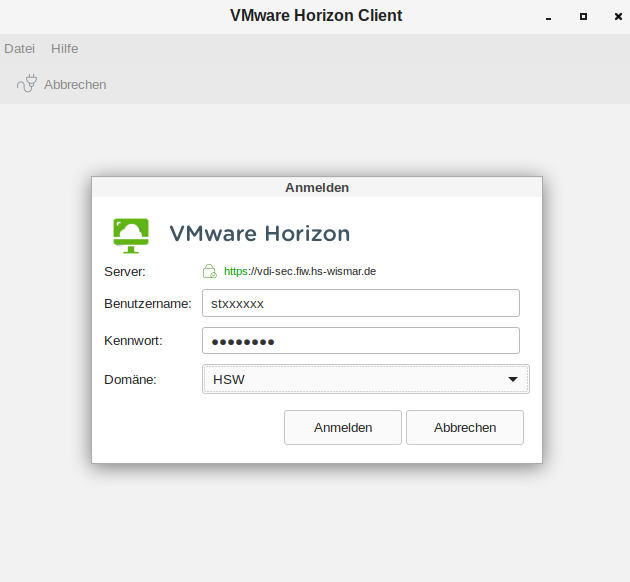Click the https://vdi-sec.fiw.hs-wismar.de server address
630x582 pixels.
[x=300, y=272]
